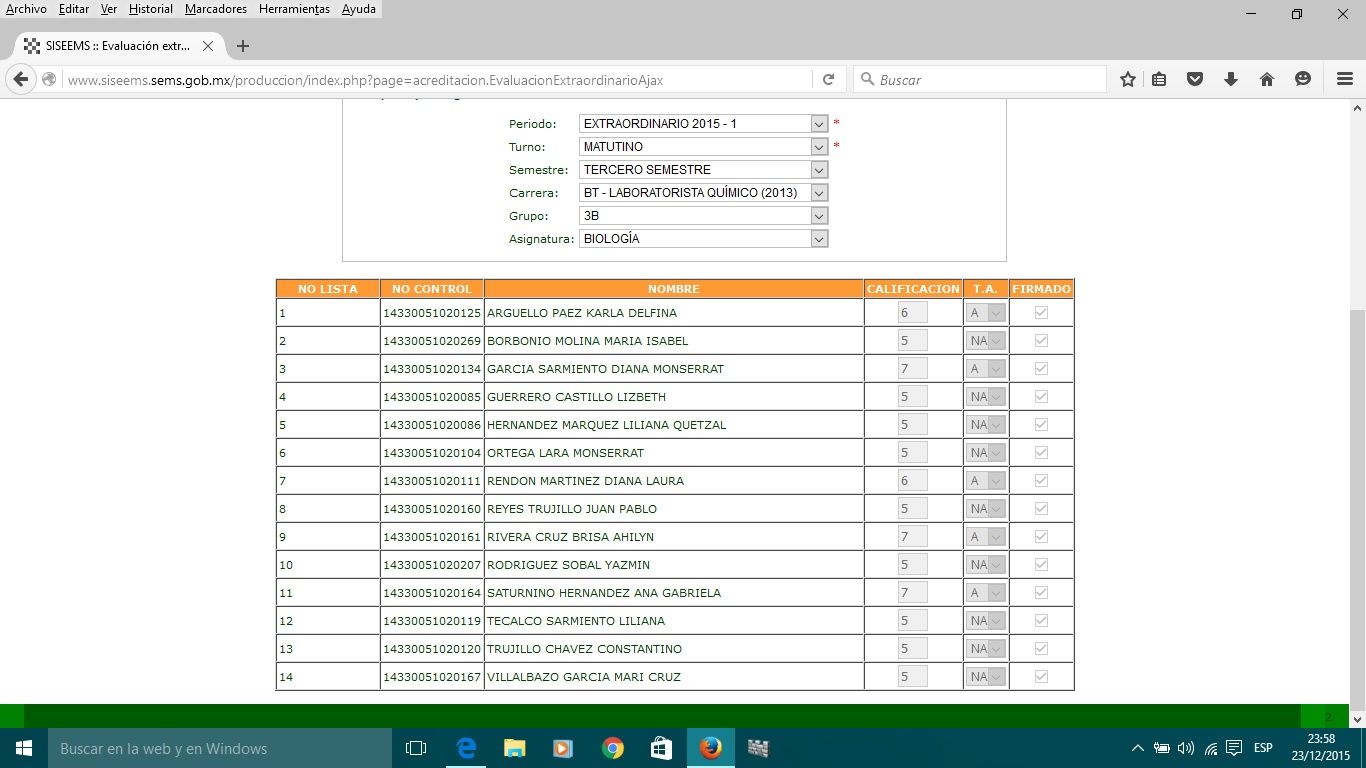Toggle Firmado checkbox for ORTEGA LARA MONSERRAT
The width and height of the screenshot is (1366, 768).
pos(1041,453)
